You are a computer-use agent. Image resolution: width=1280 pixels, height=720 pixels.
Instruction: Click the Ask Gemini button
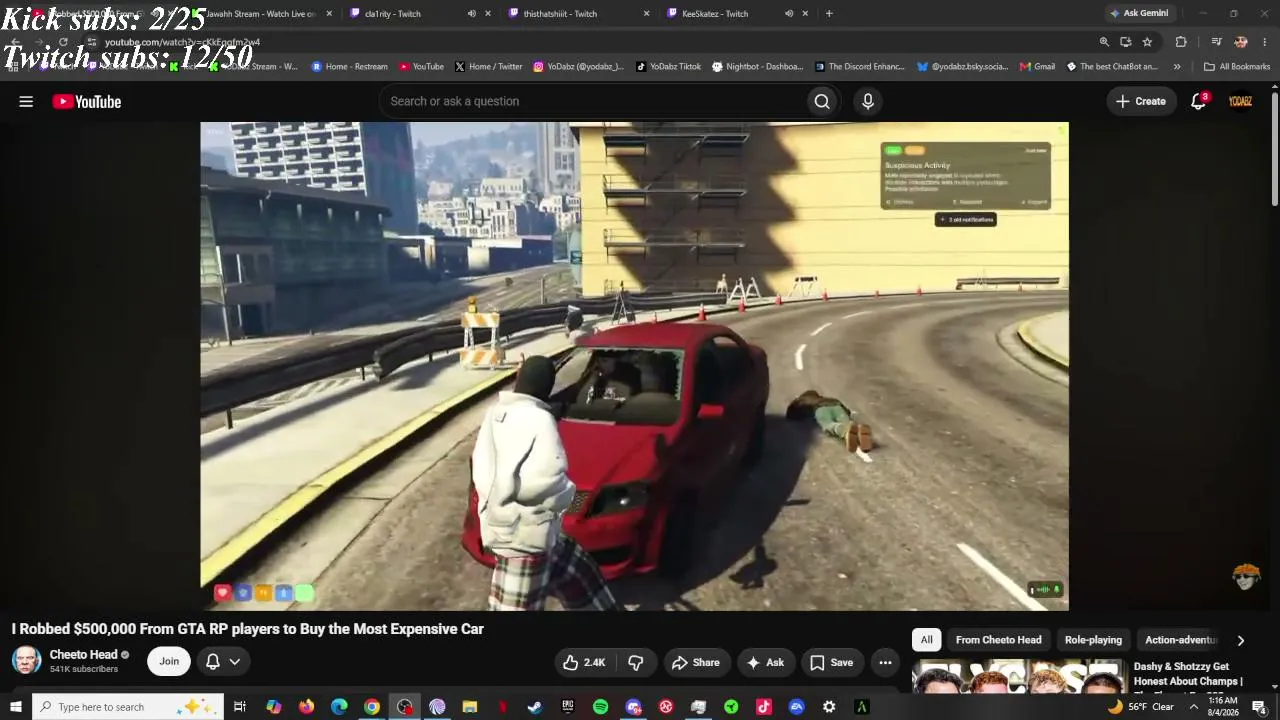1138,13
